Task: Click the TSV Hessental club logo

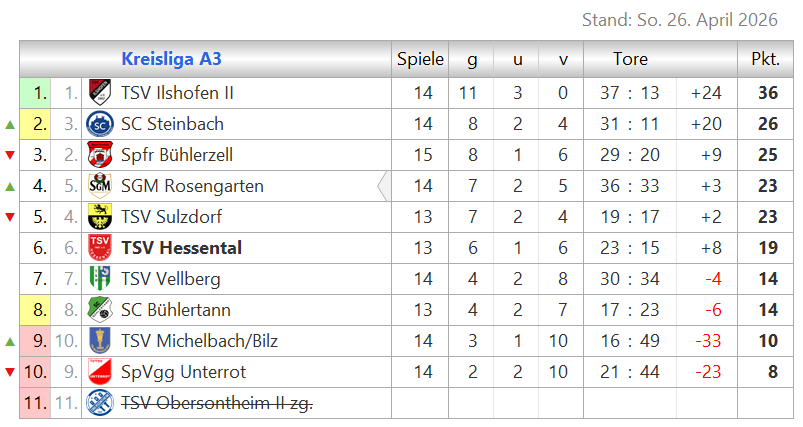Action: click(x=99, y=248)
